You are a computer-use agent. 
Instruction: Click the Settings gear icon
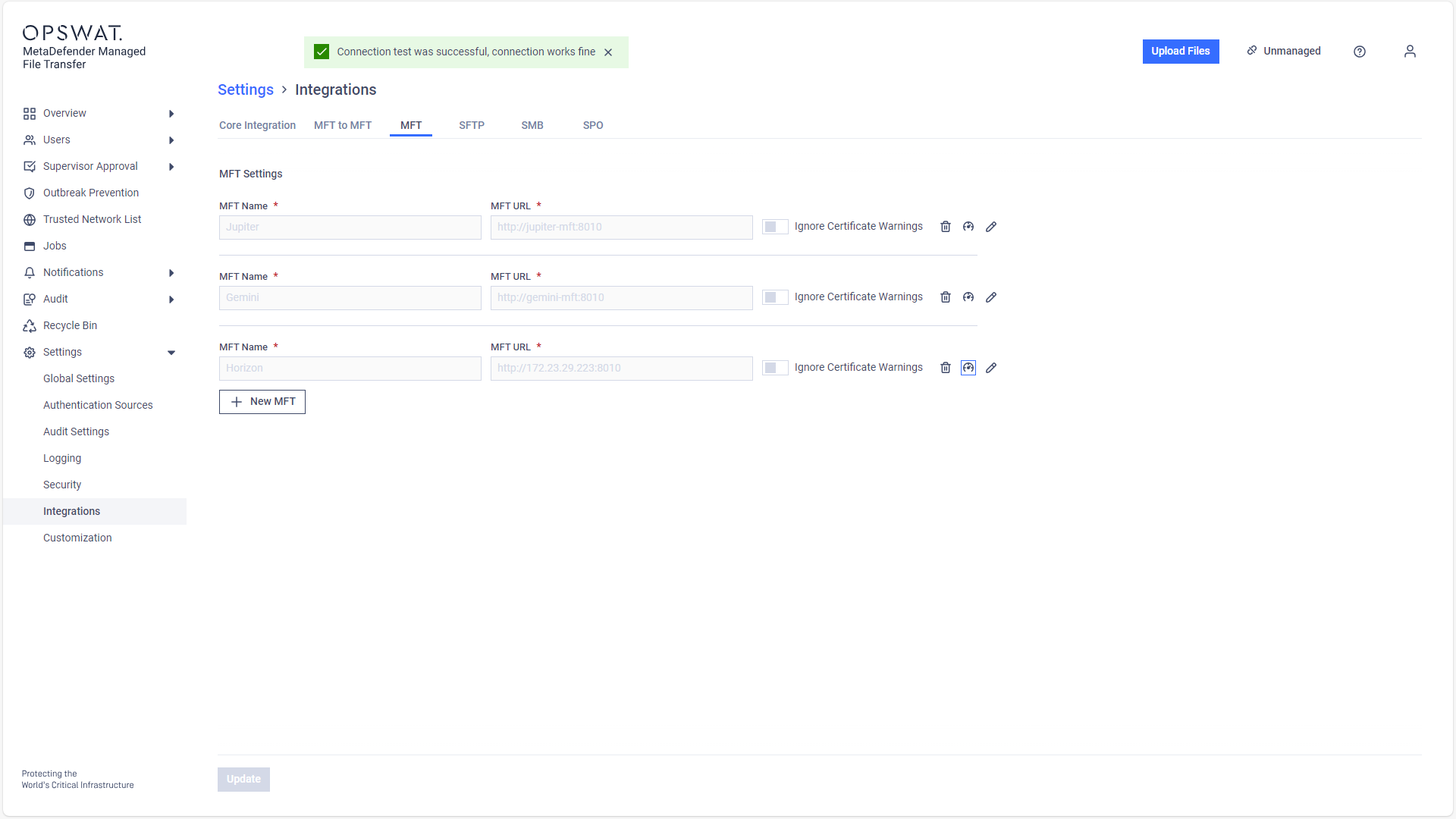pyautogui.click(x=30, y=353)
